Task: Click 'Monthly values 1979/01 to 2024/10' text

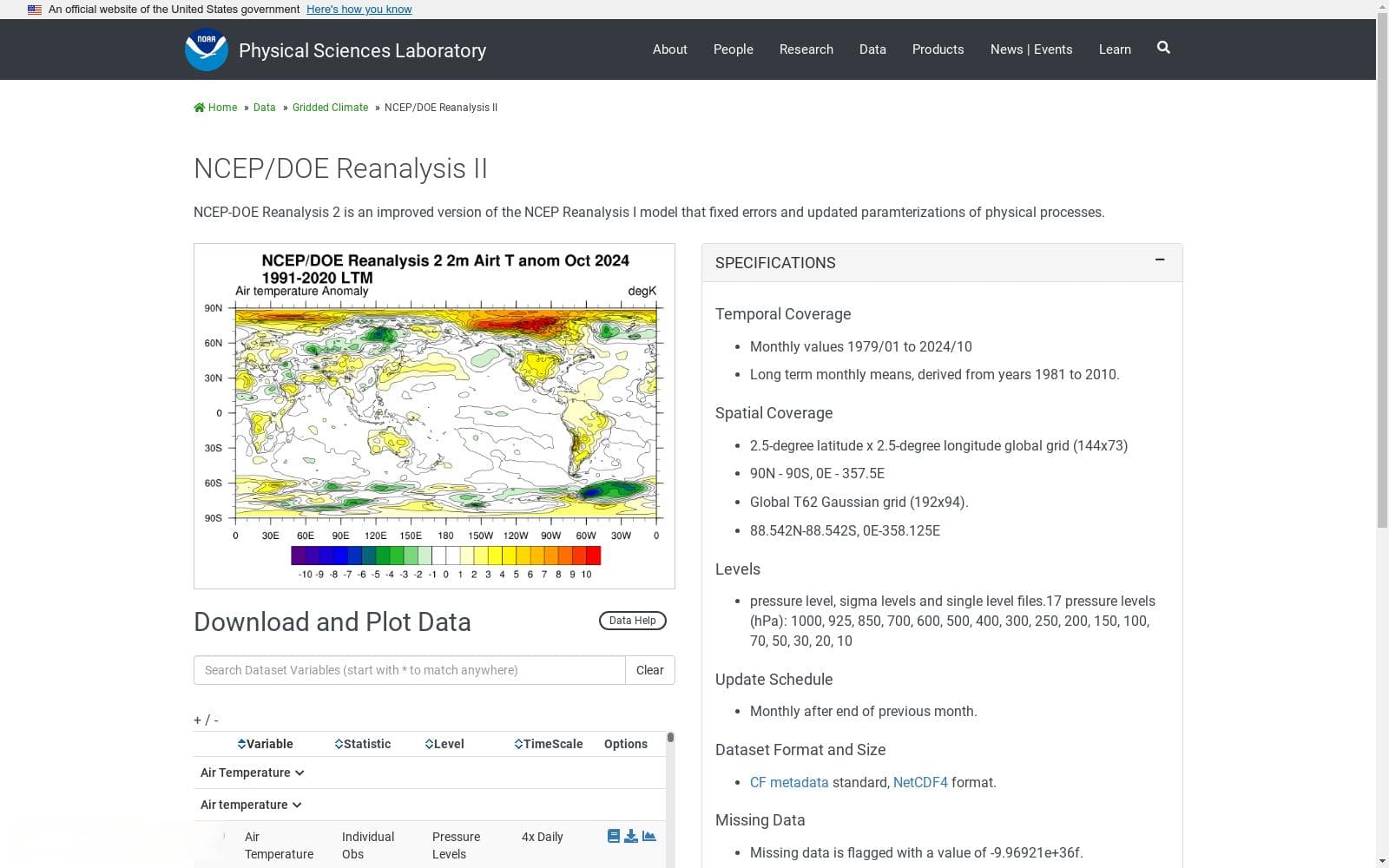Action: coord(861,346)
